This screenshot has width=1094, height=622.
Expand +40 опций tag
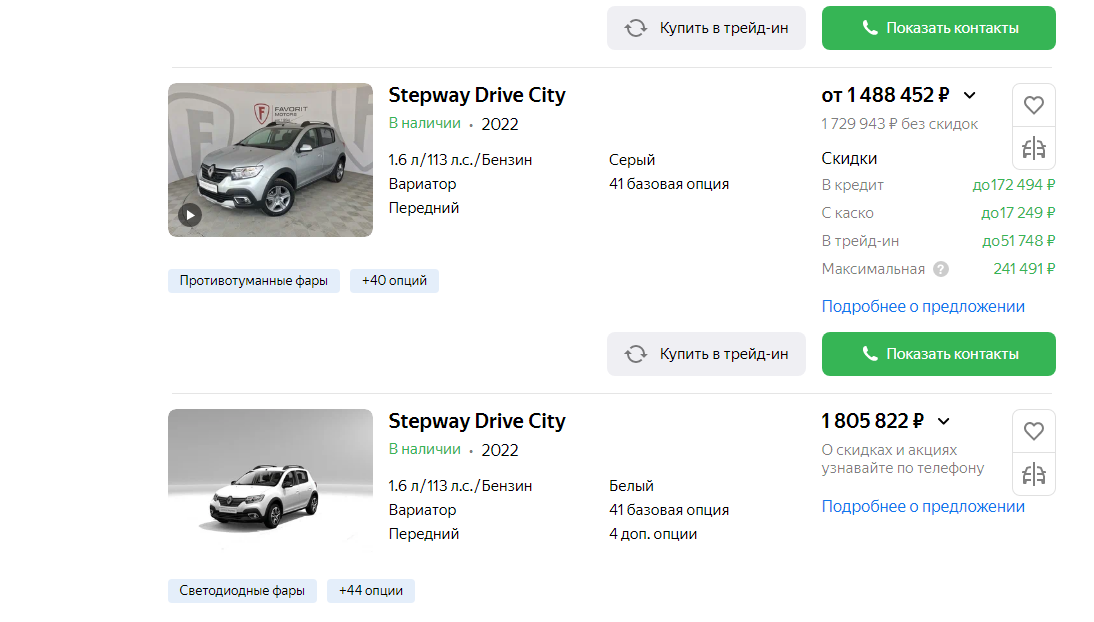pos(394,281)
